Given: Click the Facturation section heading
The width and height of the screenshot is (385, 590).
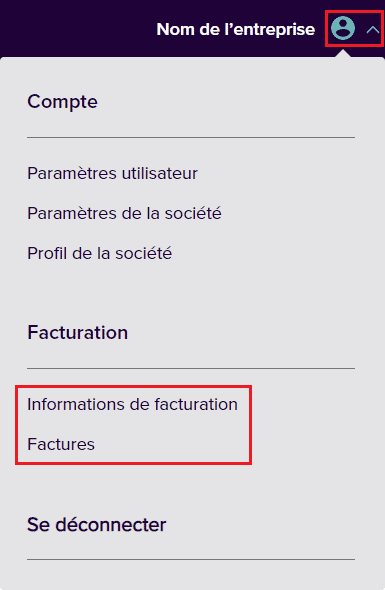Looking at the screenshot, I should pyautogui.click(x=78, y=333).
